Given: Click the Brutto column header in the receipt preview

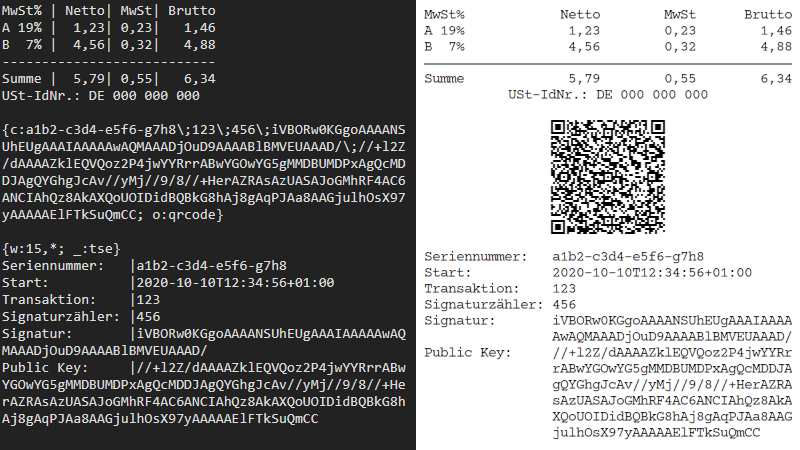Looking at the screenshot, I should pos(768,14).
